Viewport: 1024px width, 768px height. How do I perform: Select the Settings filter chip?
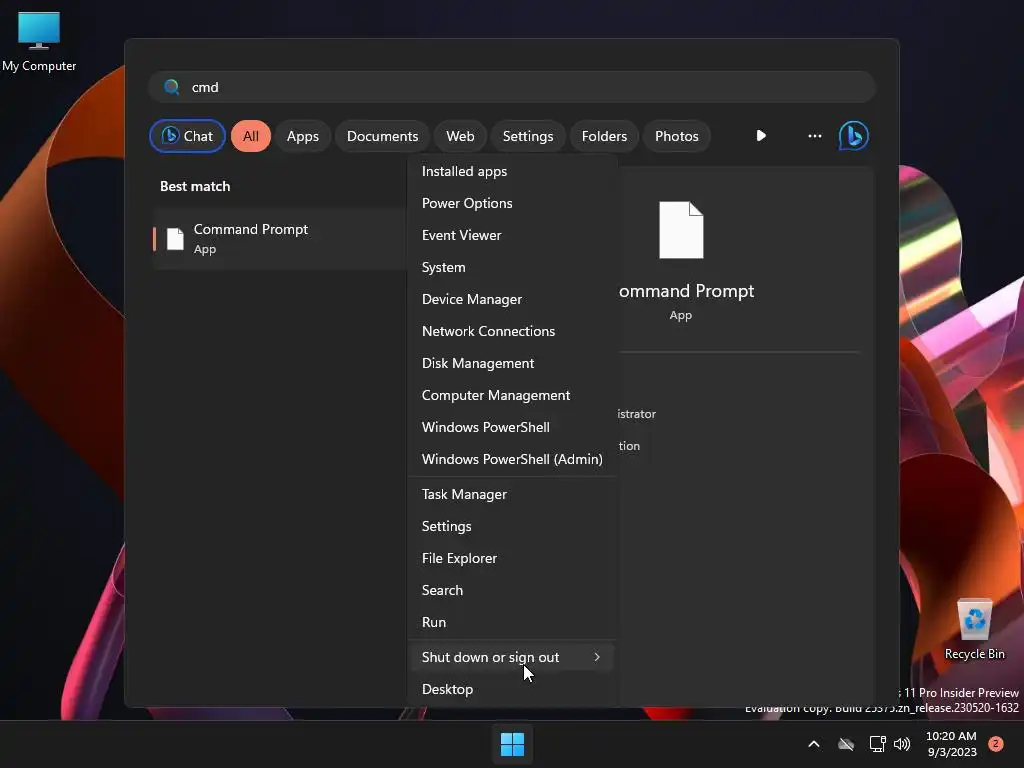tap(528, 136)
